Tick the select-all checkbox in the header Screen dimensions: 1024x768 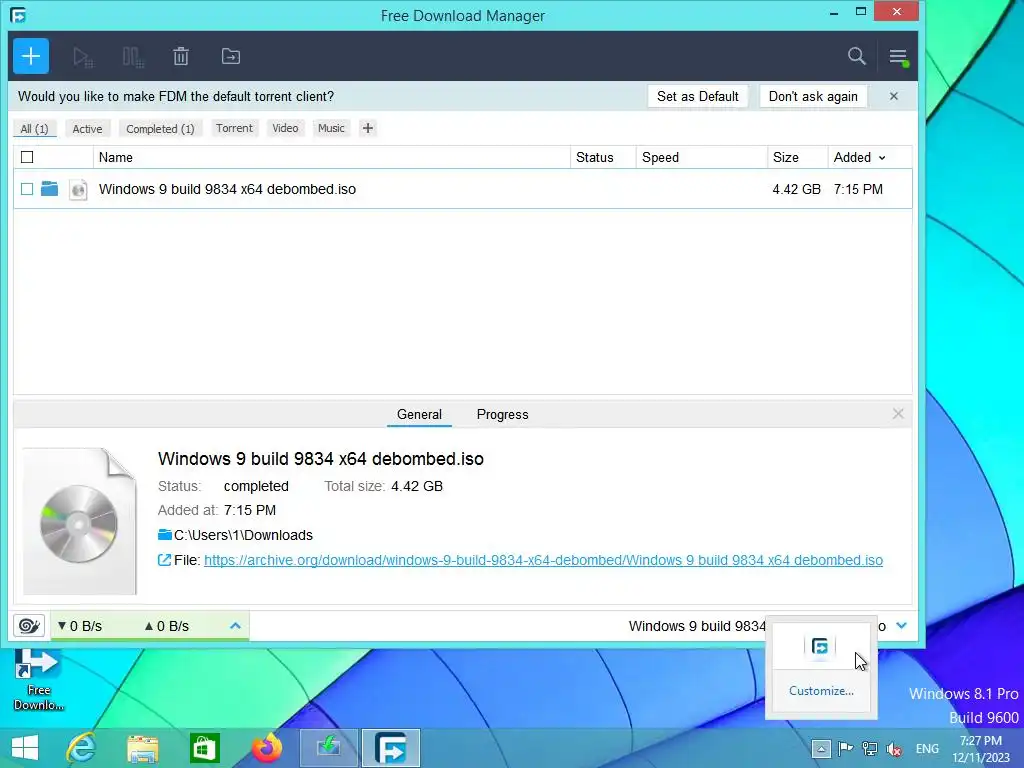coord(27,157)
